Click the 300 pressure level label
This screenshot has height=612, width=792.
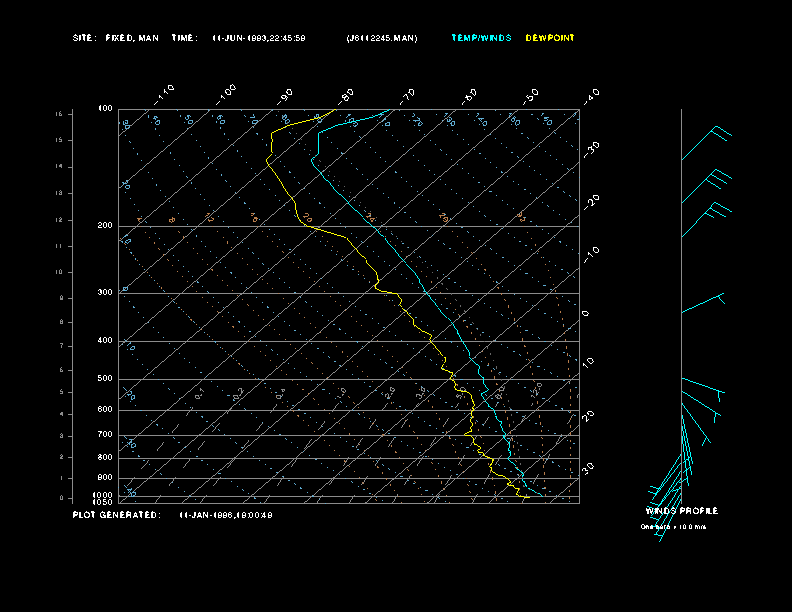105,293
